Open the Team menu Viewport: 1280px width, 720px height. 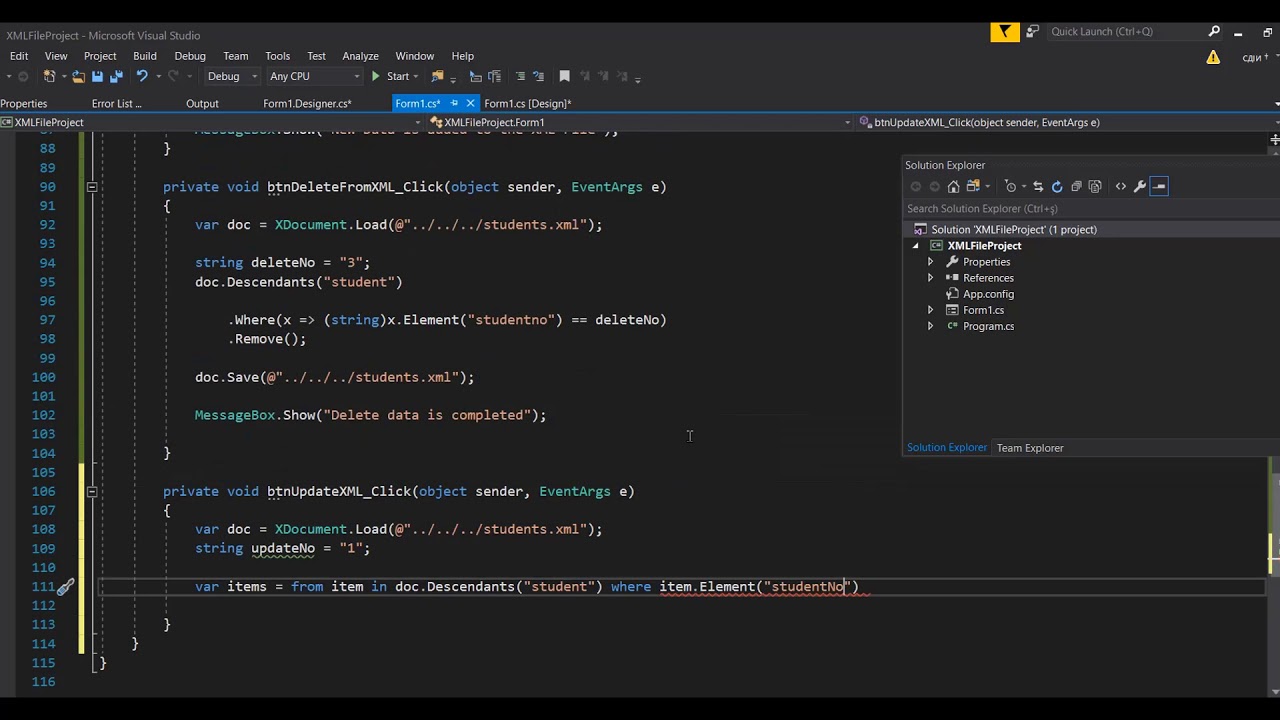(x=236, y=56)
